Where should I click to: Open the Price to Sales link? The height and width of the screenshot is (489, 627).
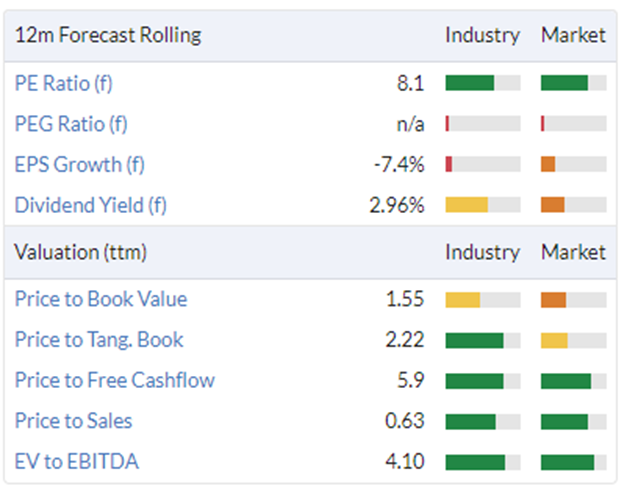pos(74,421)
